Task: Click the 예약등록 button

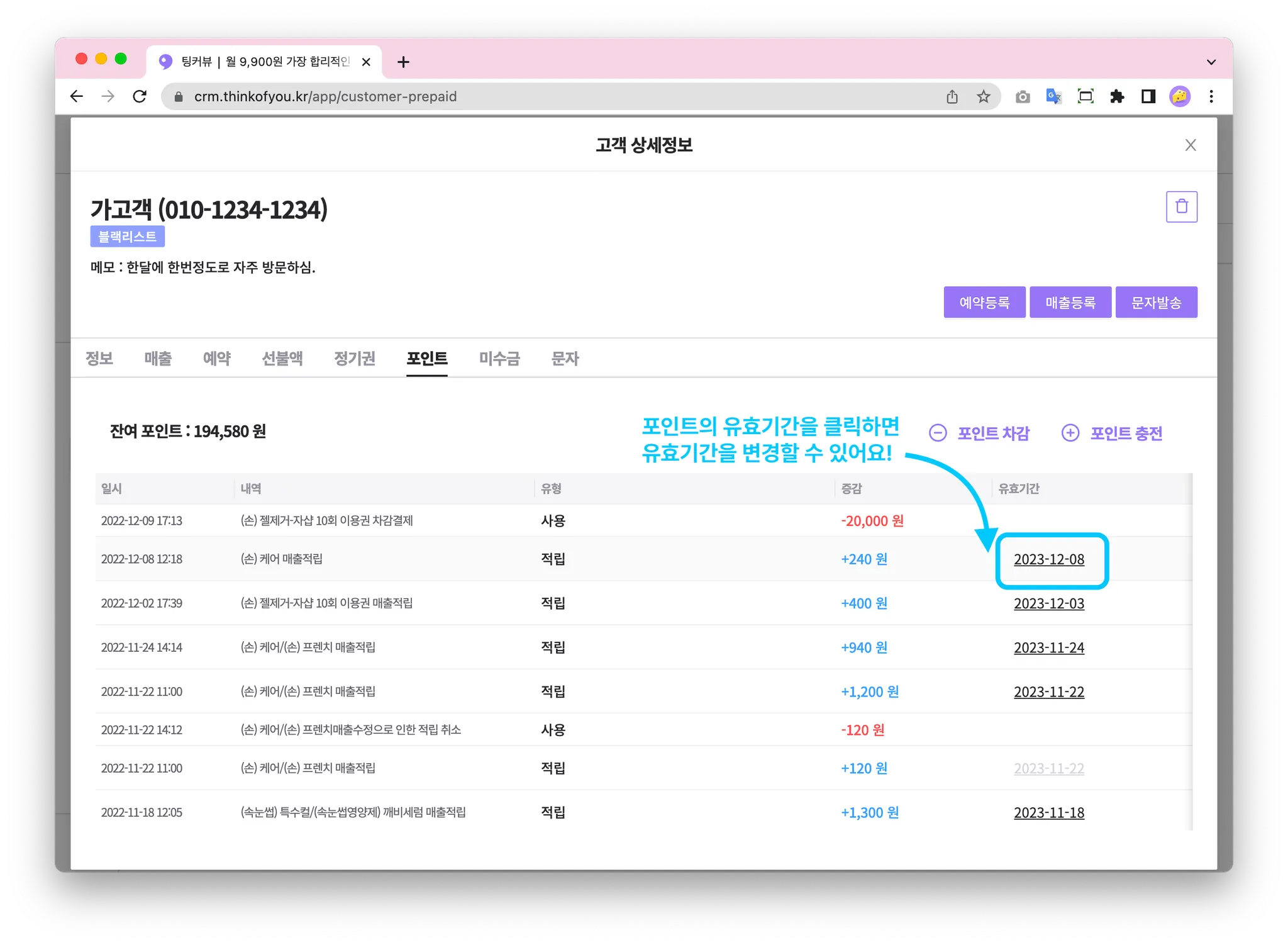Action: 984,303
